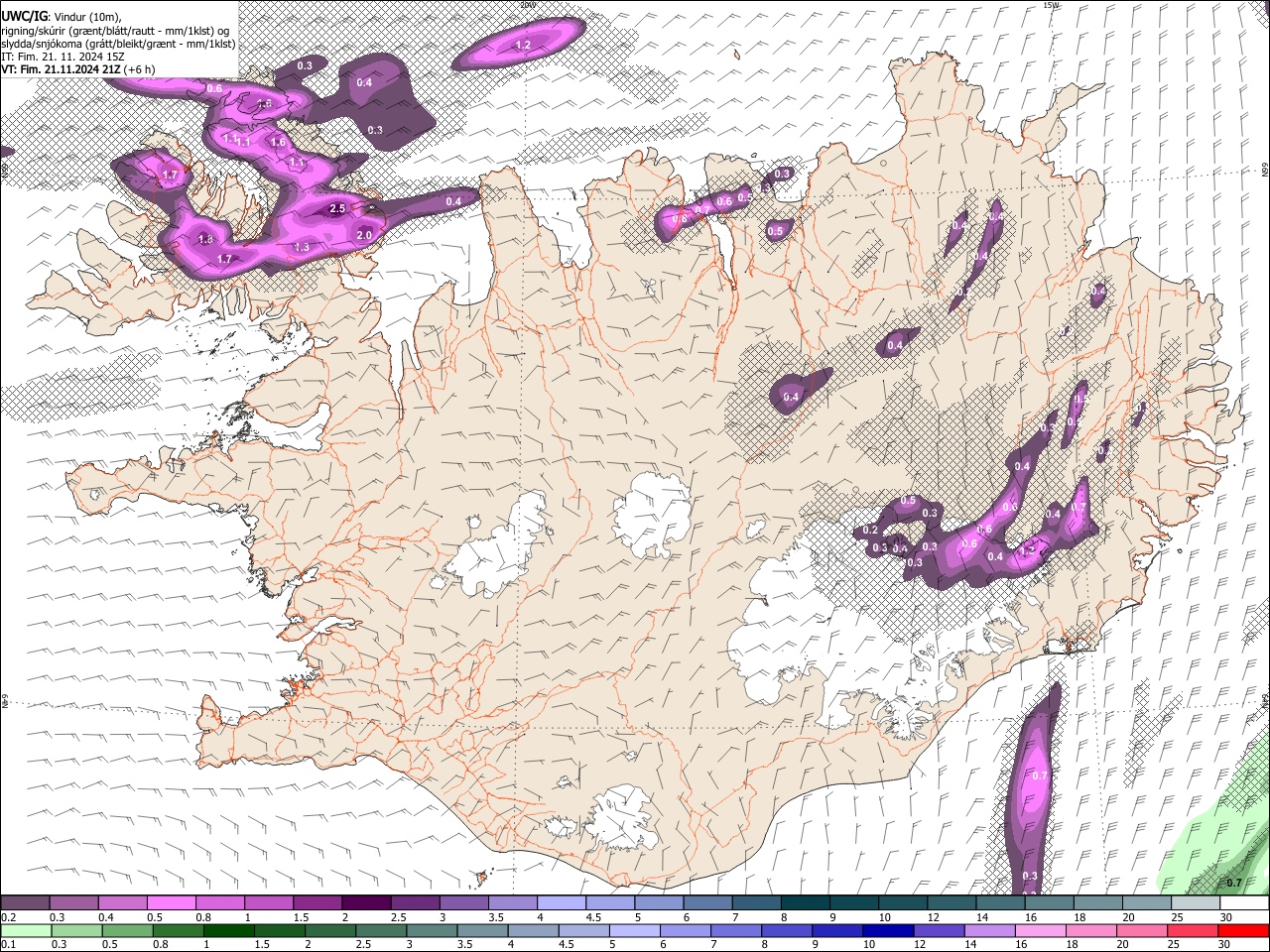
Task: Click the 'IT: Fim. 21. 11. 2024 15Z' line
Action: 63,57
